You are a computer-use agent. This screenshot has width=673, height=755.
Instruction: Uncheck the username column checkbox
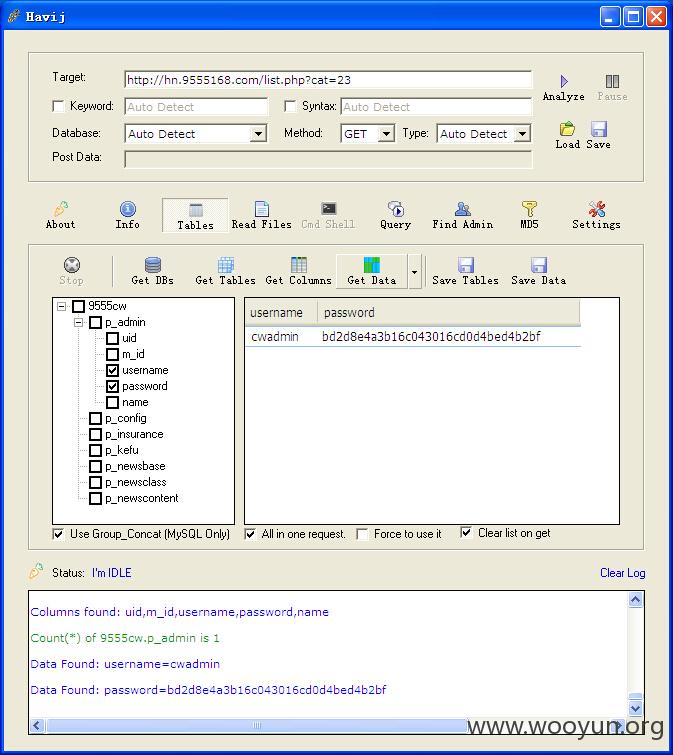click(x=112, y=370)
